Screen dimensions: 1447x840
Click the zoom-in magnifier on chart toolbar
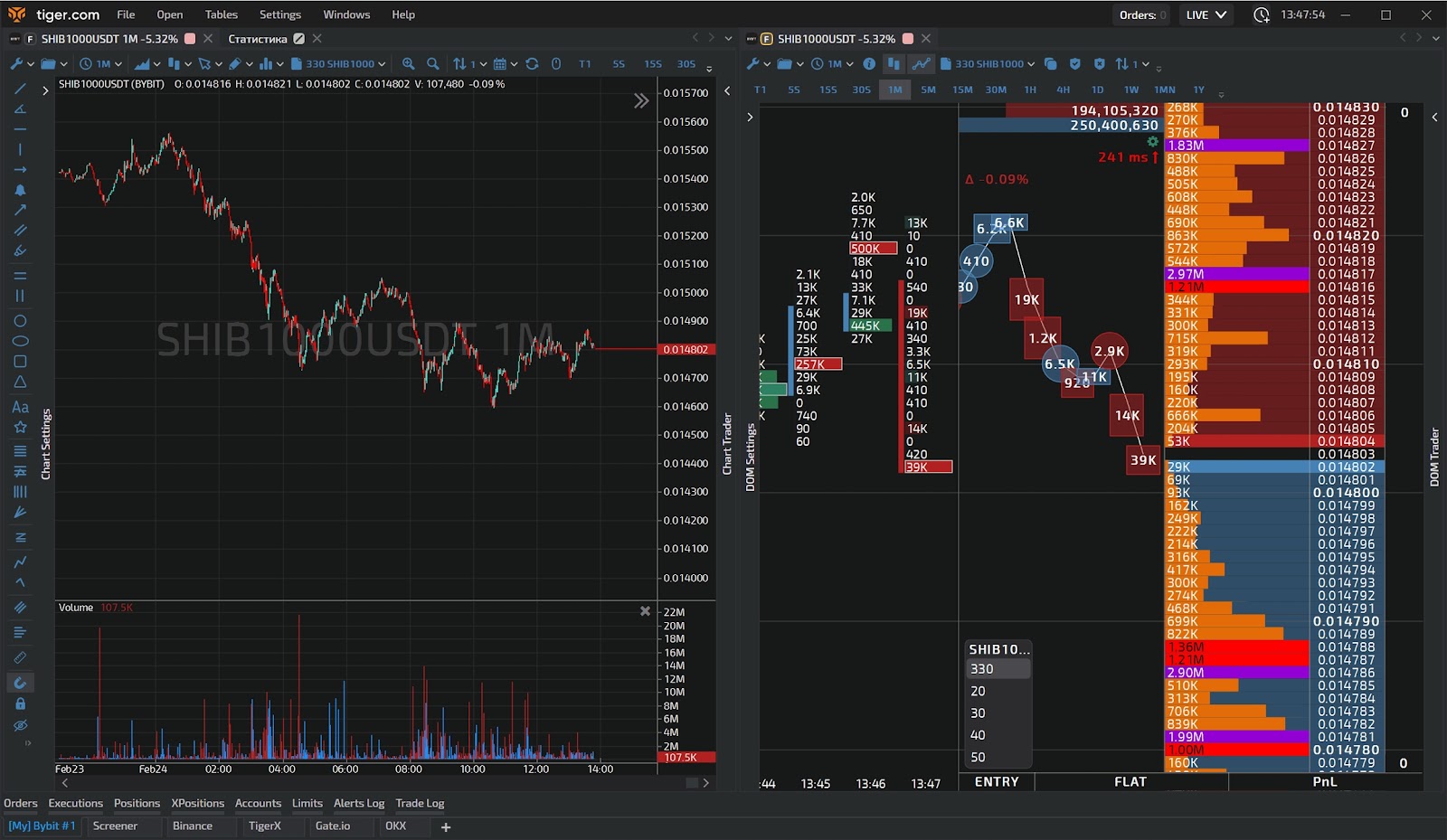point(409,64)
